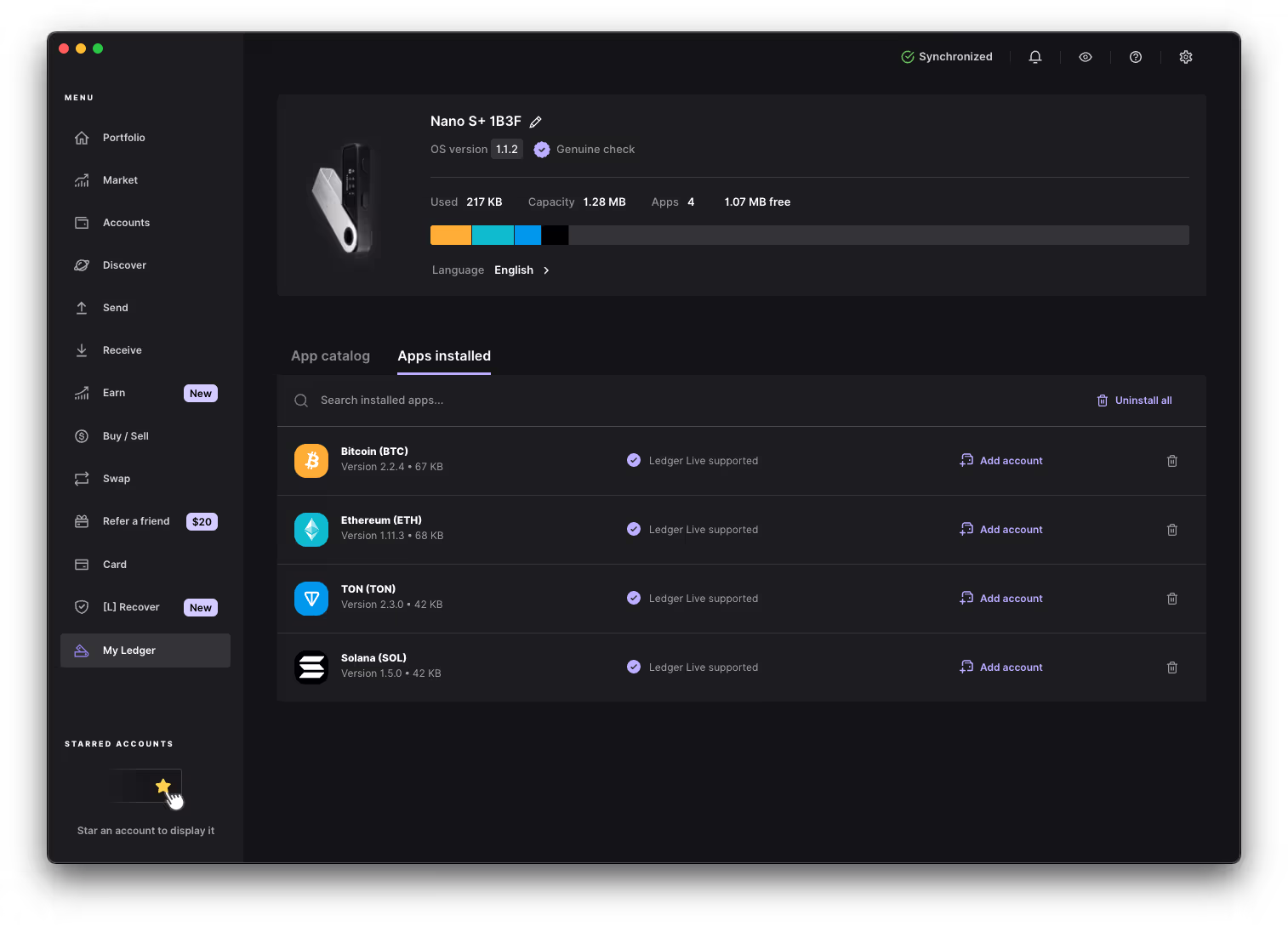This screenshot has width=1288, height=926.
Task: Add account for TON (TON)
Action: coord(1001,599)
